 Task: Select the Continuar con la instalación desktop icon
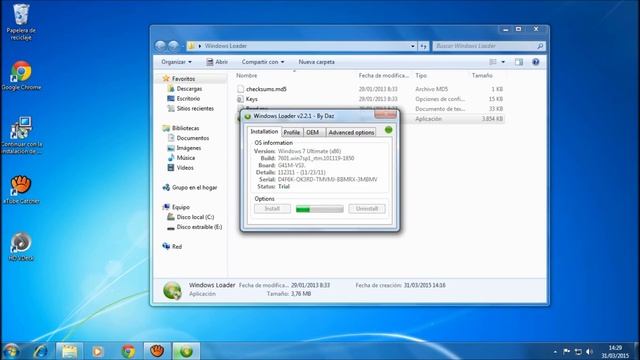[x=21, y=136]
